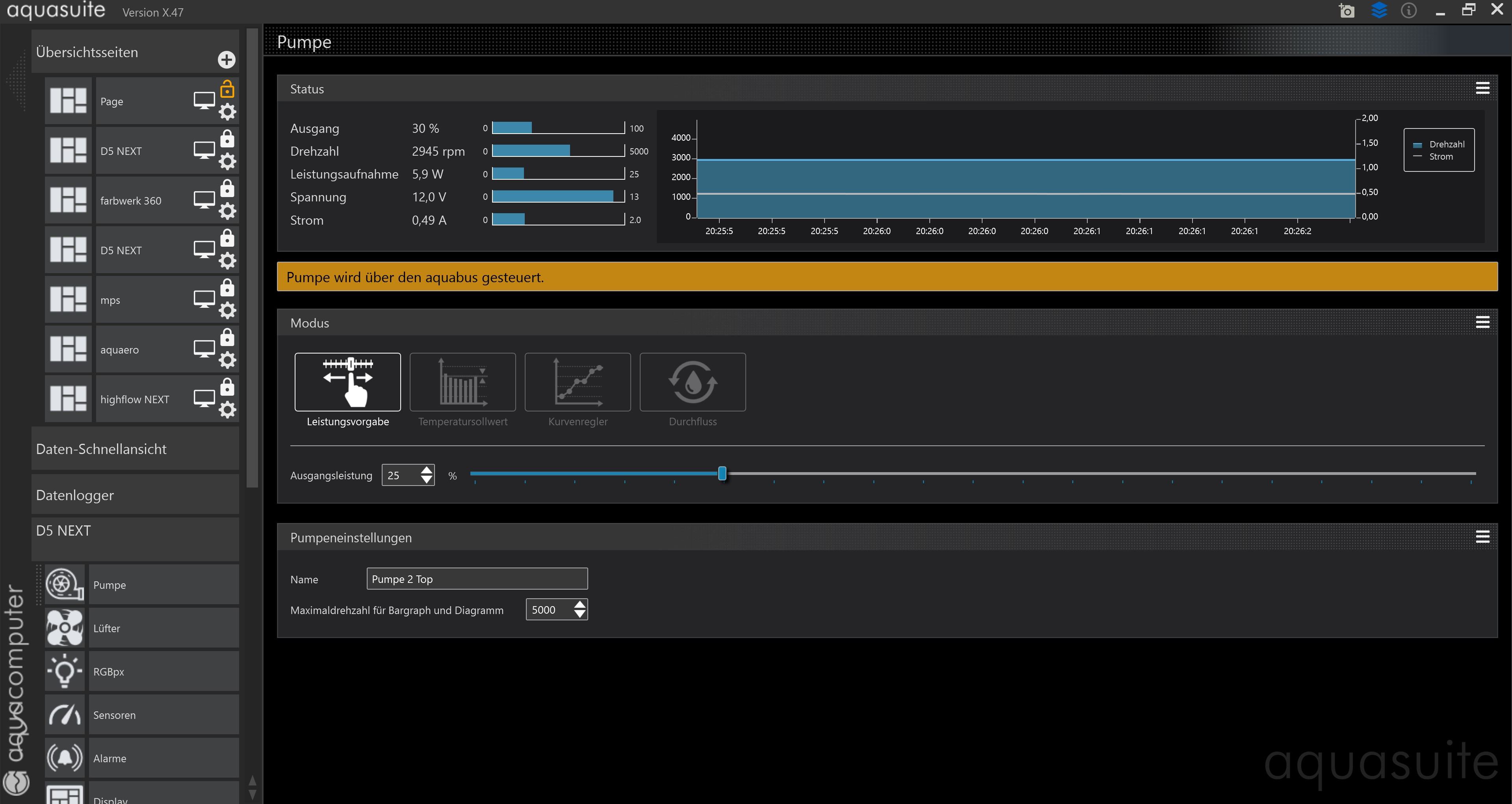Expand the Daten-Schnellansicht section
The height and width of the screenshot is (804, 1512).
pyautogui.click(x=135, y=449)
